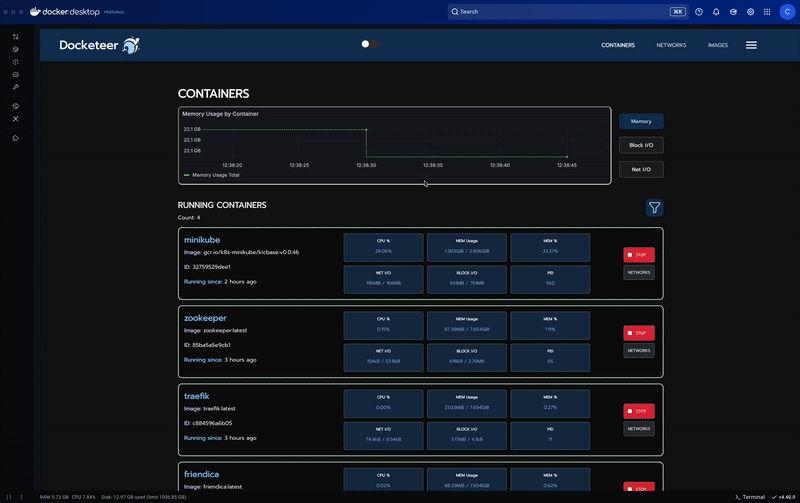Click the Docketeer whale logo
Viewport: 800px width, 503px height.
131,45
